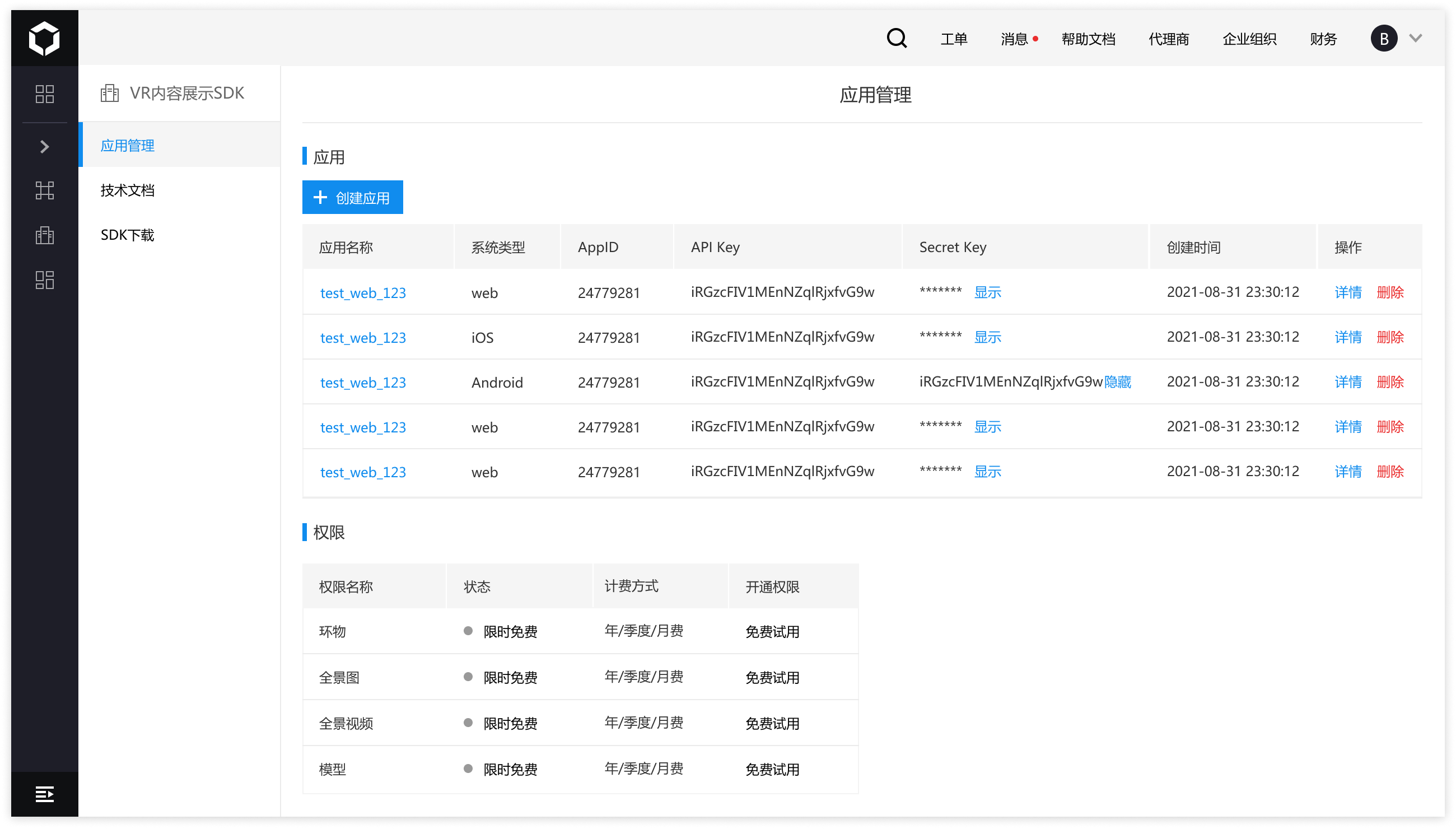
Task: Click the search magnifier icon in top bar
Action: click(896, 39)
